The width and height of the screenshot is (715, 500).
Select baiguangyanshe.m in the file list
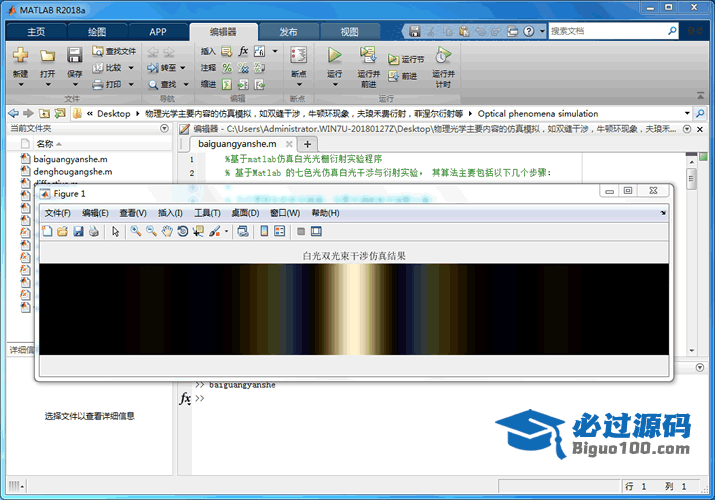(70, 159)
